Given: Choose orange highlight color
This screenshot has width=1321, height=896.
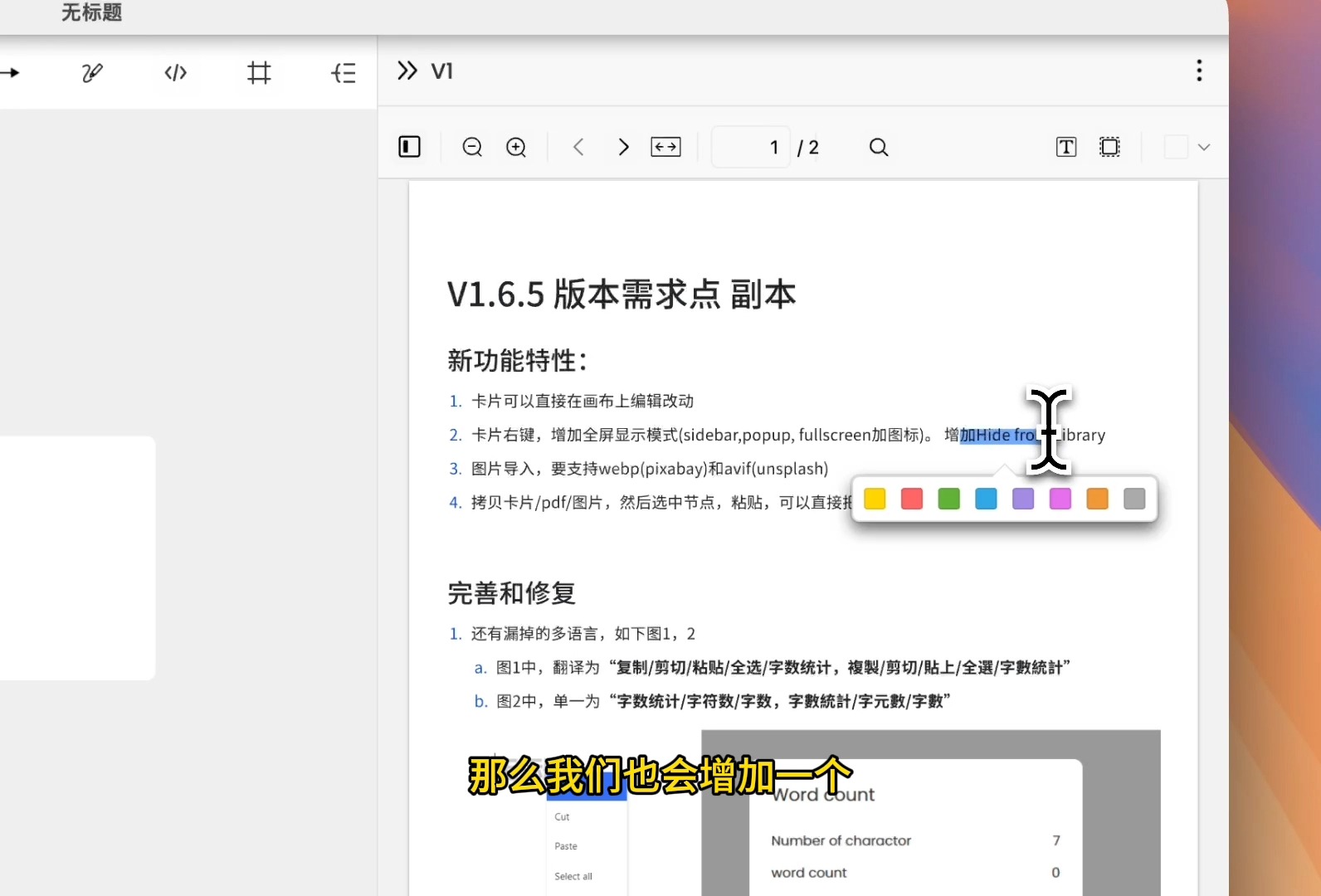Looking at the screenshot, I should (x=1098, y=499).
